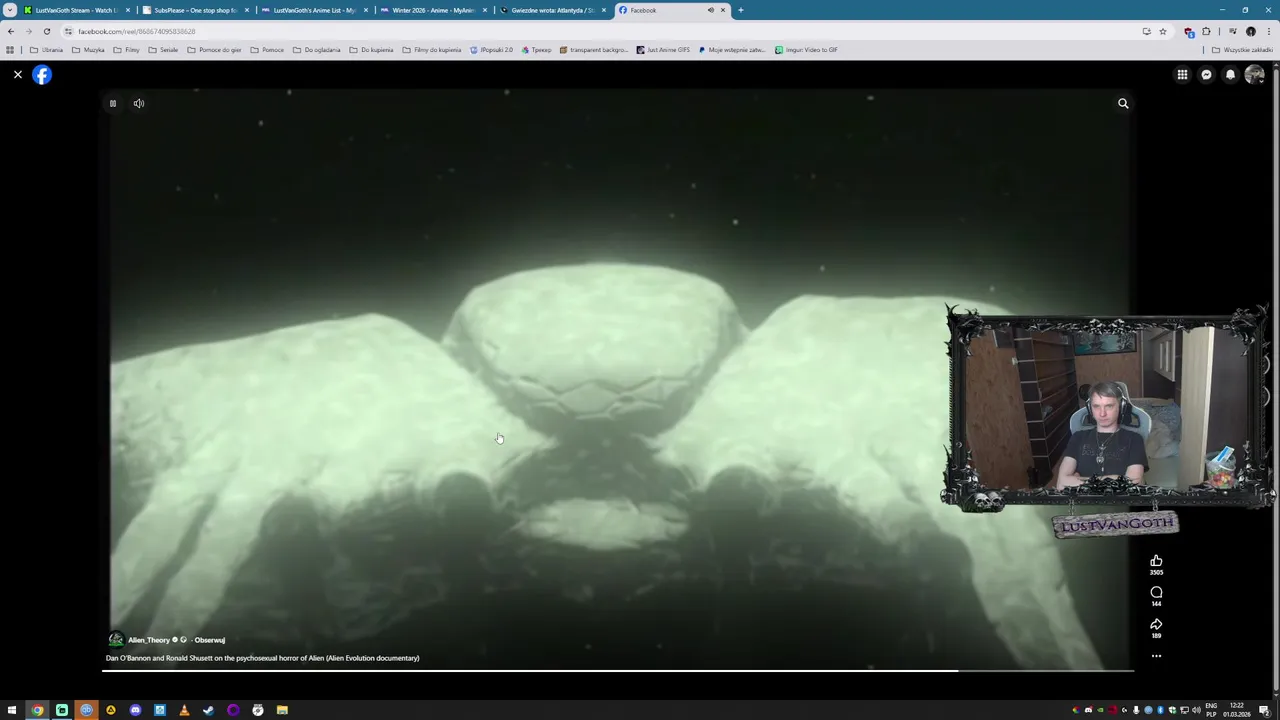The height and width of the screenshot is (720, 1280).
Task: Open Filmy bookmarks folder
Action: (x=126, y=49)
